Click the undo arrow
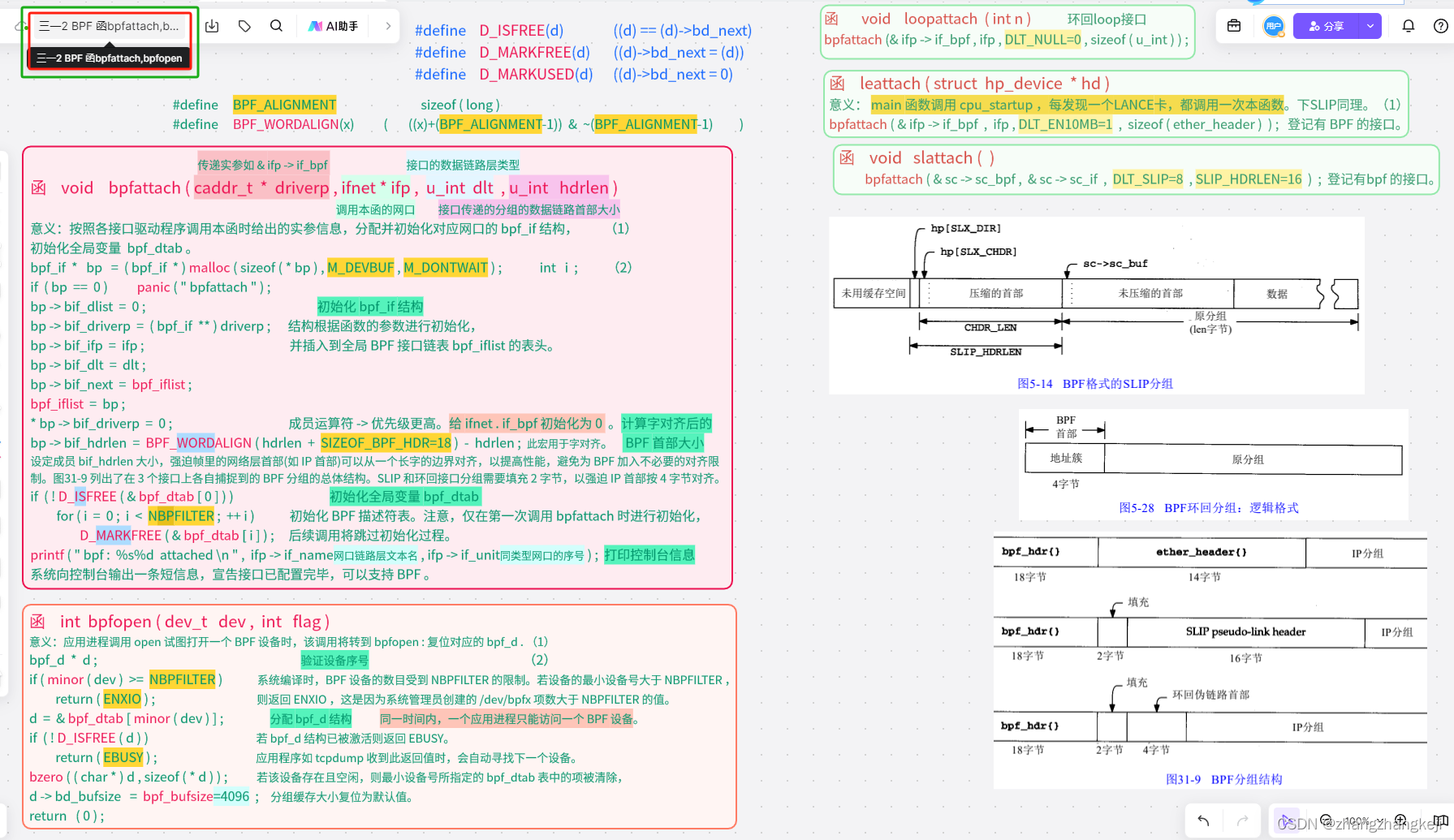 tap(1203, 821)
